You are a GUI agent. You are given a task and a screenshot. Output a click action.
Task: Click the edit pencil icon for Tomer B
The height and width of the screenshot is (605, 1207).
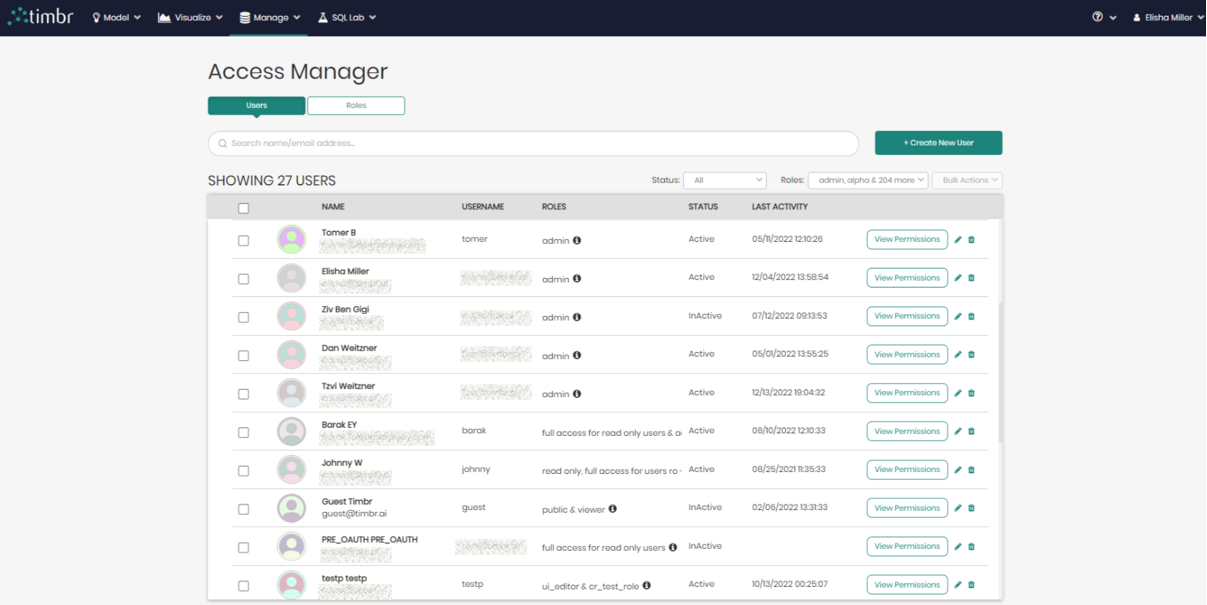pos(958,239)
